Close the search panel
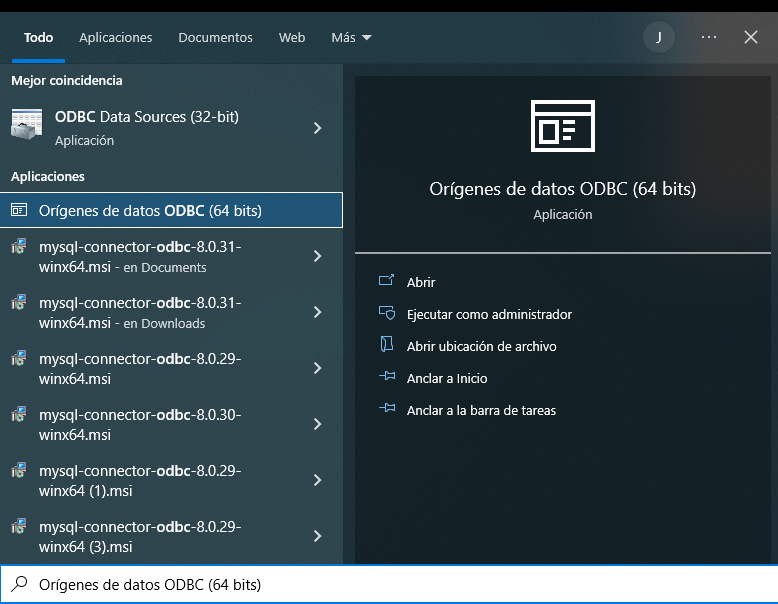Viewport: 778px width, 604px height. point(751,37)
